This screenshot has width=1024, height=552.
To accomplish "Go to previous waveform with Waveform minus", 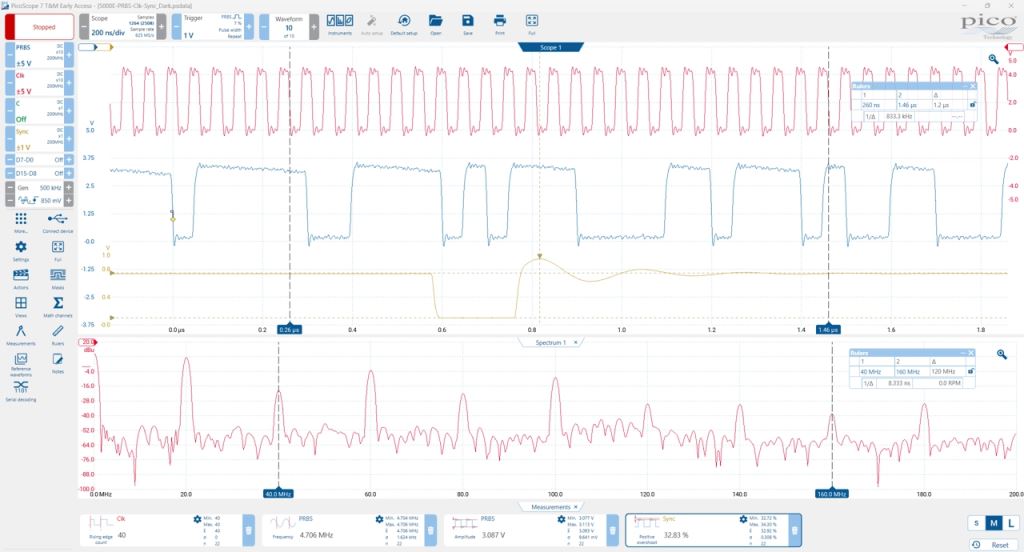I will (x=264, y=27).
